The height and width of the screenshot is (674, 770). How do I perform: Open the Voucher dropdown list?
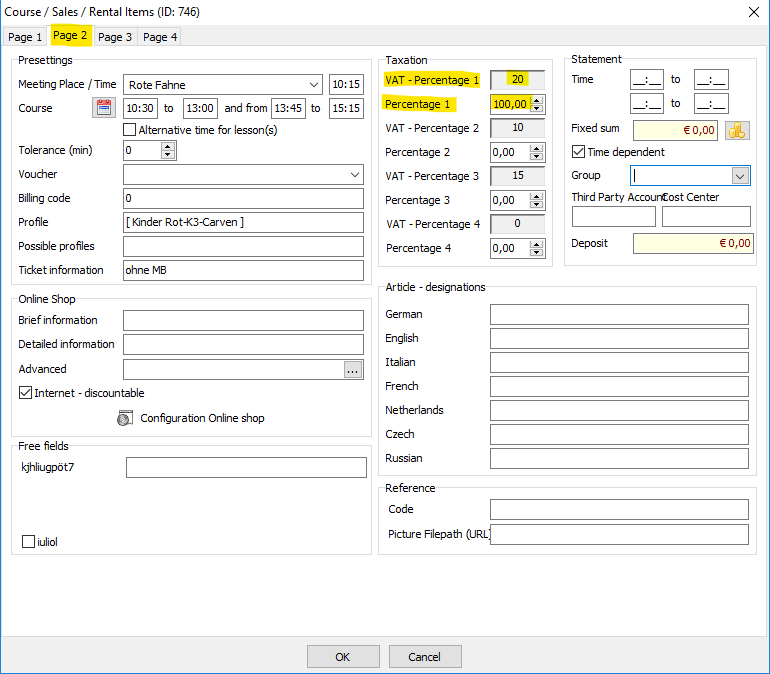(355, 175)
